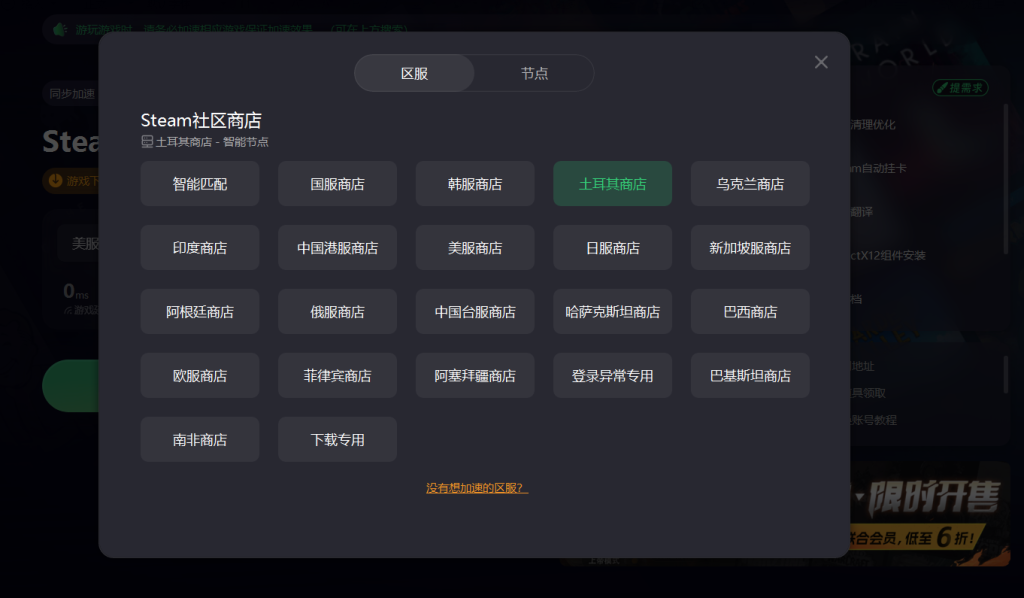Open the 没有想加速的区服? link
The height and width of the screenshot is (598, 1024).
coord(477,488)
